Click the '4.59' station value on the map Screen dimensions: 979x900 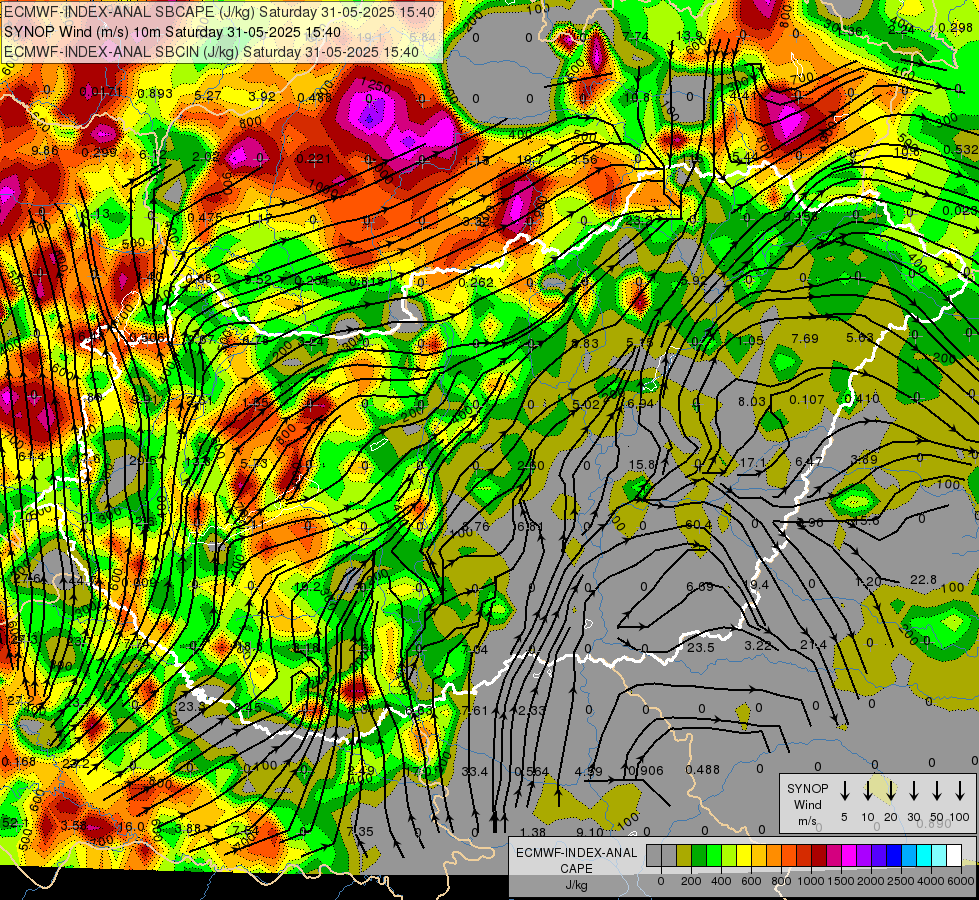pyautogui.click(x=588, y=772)
